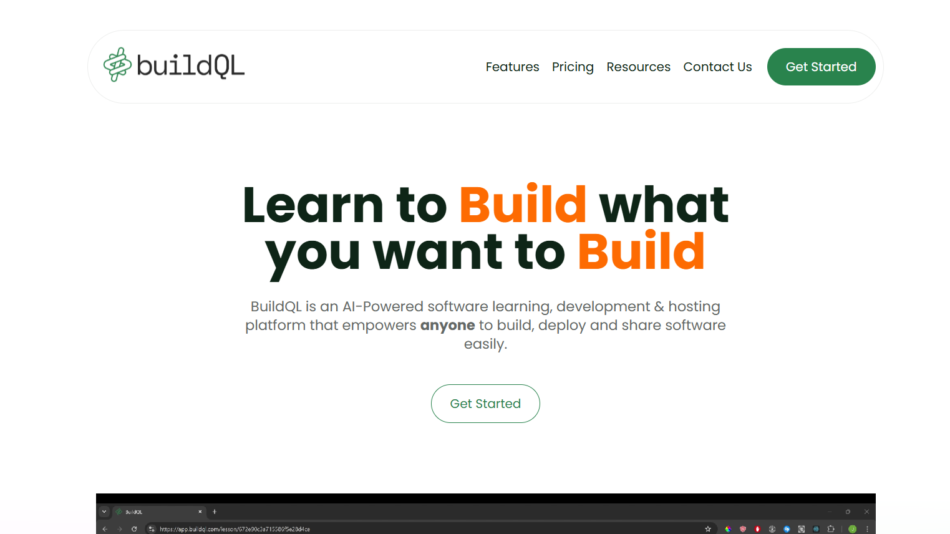The image size is (950, 534).
Task: Click the green profile avatar icon
Action: [x=852, y=529]
